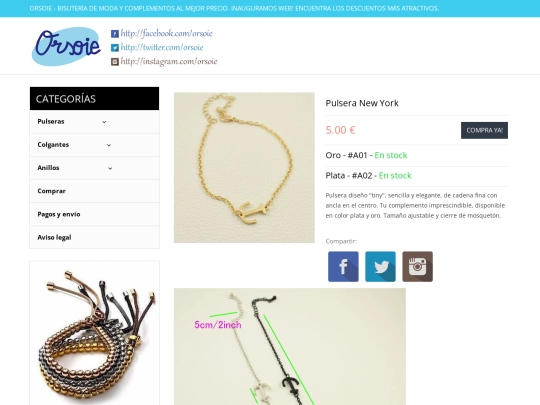
Task: Click the bracelet size measurement image
Action: [x=290, y=346]
